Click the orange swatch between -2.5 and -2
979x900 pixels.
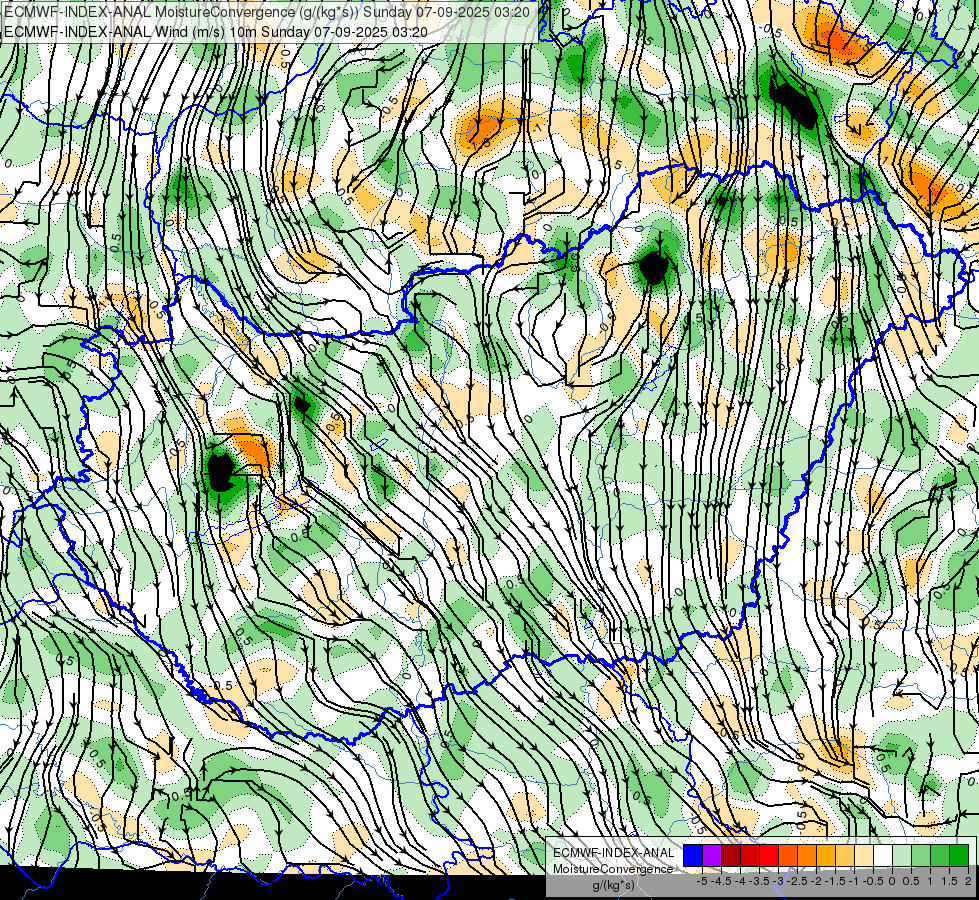[x=807, y=856]
